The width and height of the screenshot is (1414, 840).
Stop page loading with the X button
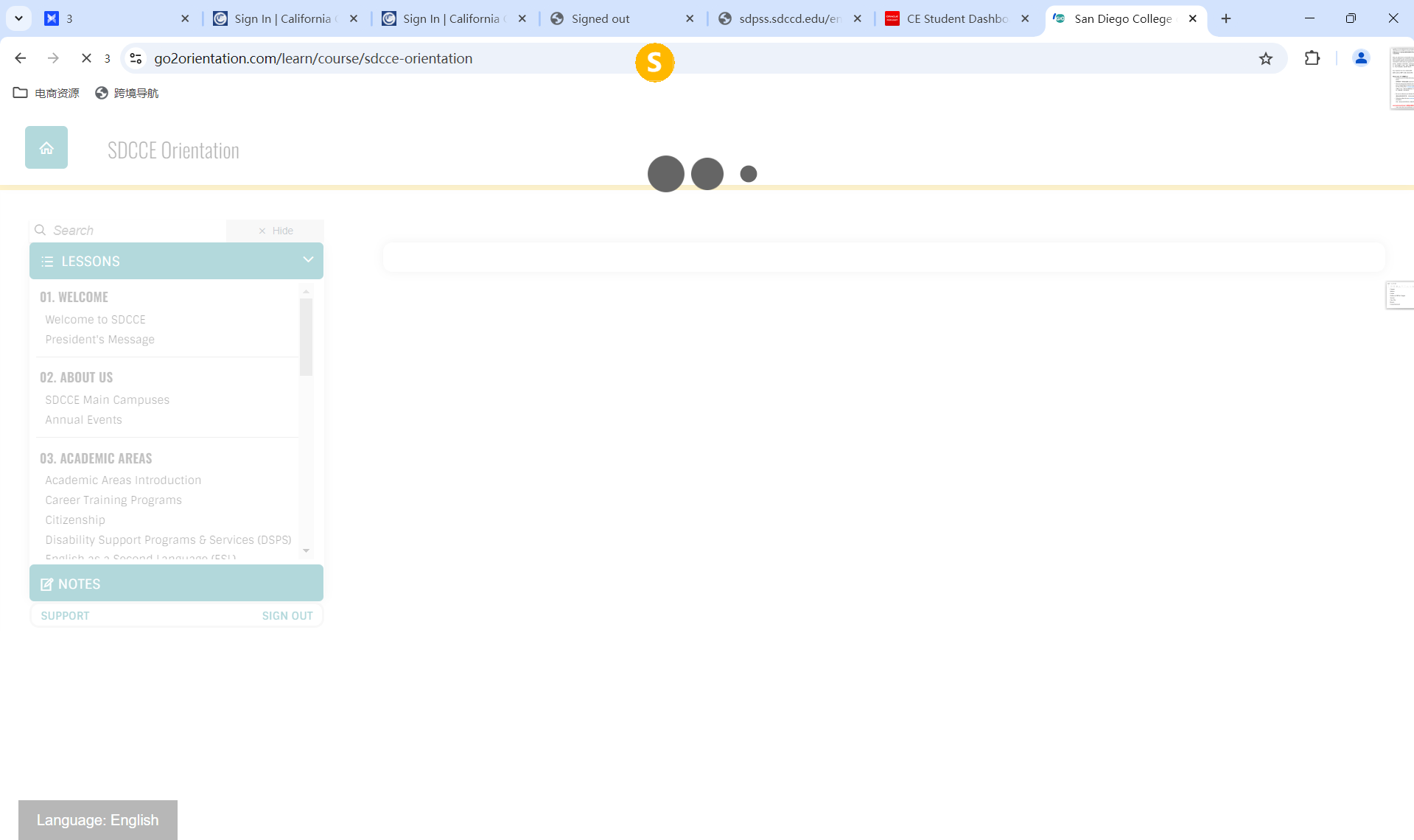[x=86, y=58]
